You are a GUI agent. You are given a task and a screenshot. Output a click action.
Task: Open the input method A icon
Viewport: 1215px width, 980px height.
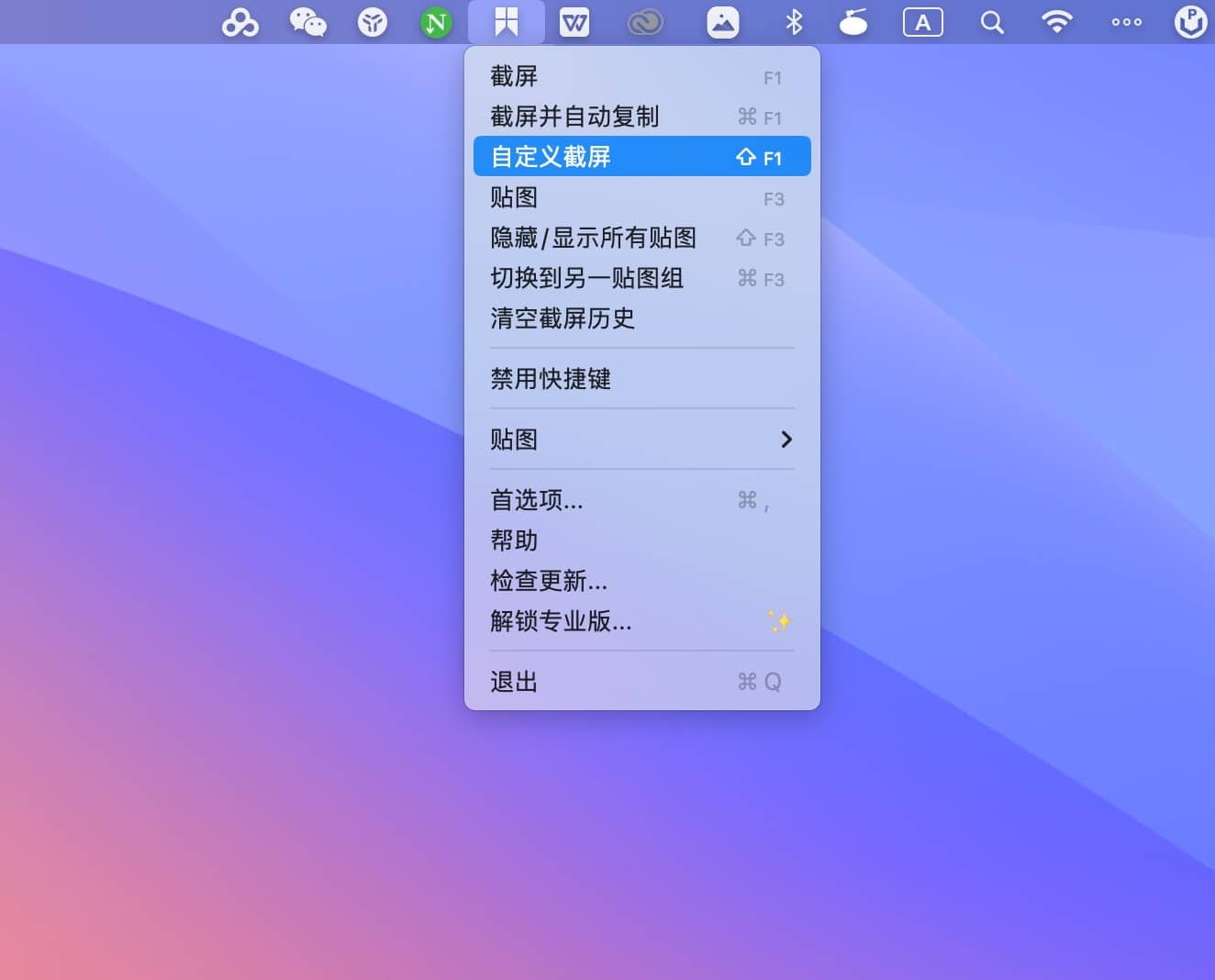[x=922, y=22]
